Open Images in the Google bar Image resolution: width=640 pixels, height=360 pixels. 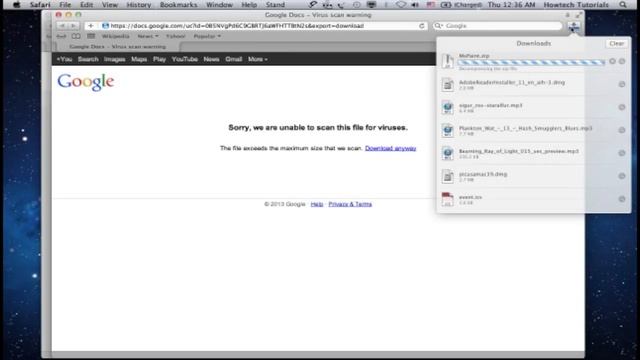114,59
